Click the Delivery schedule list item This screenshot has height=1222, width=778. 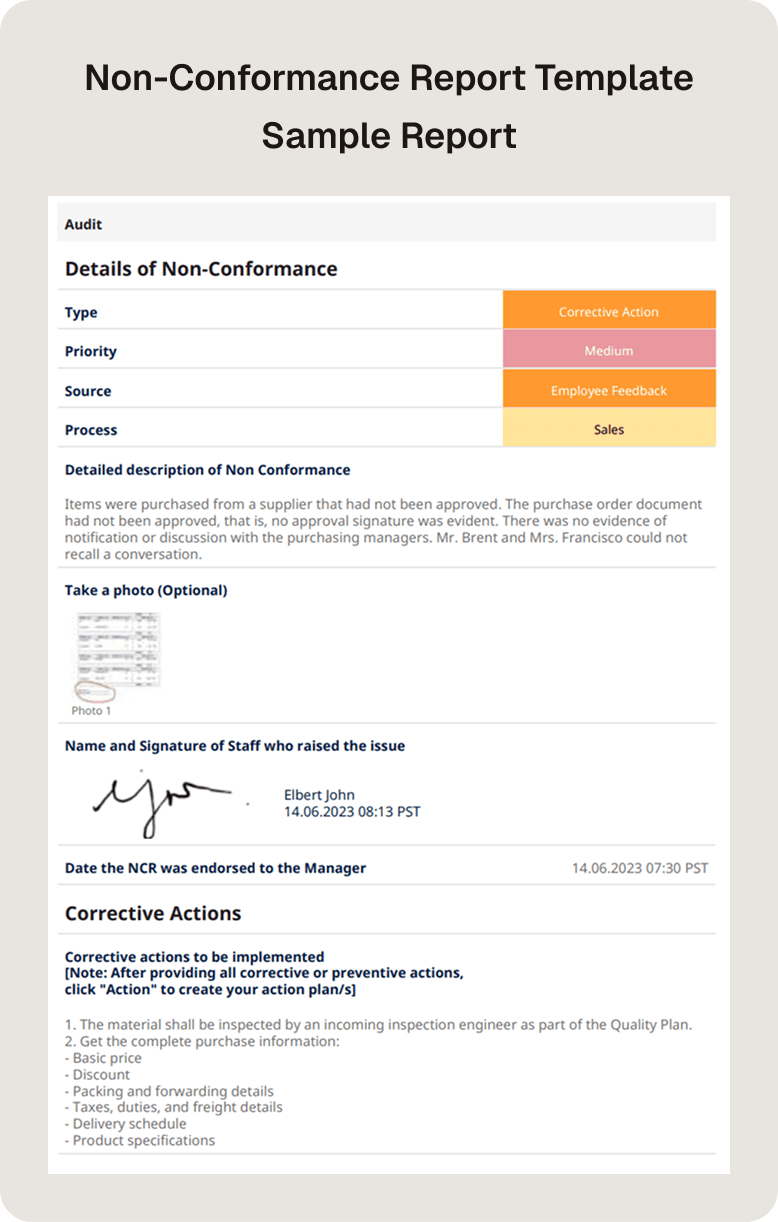(125, 1124)
